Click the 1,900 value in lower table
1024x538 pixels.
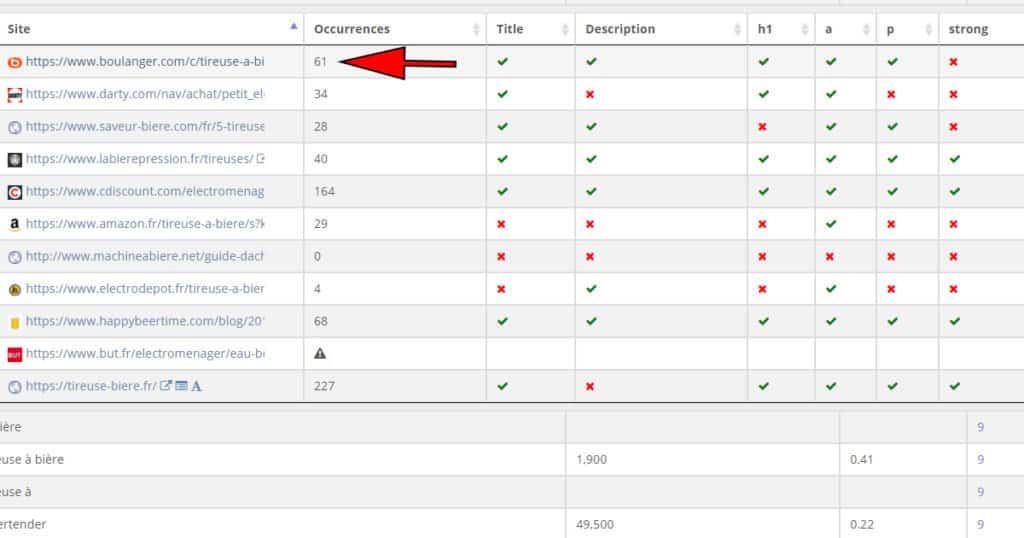click(x=591, y=460)
